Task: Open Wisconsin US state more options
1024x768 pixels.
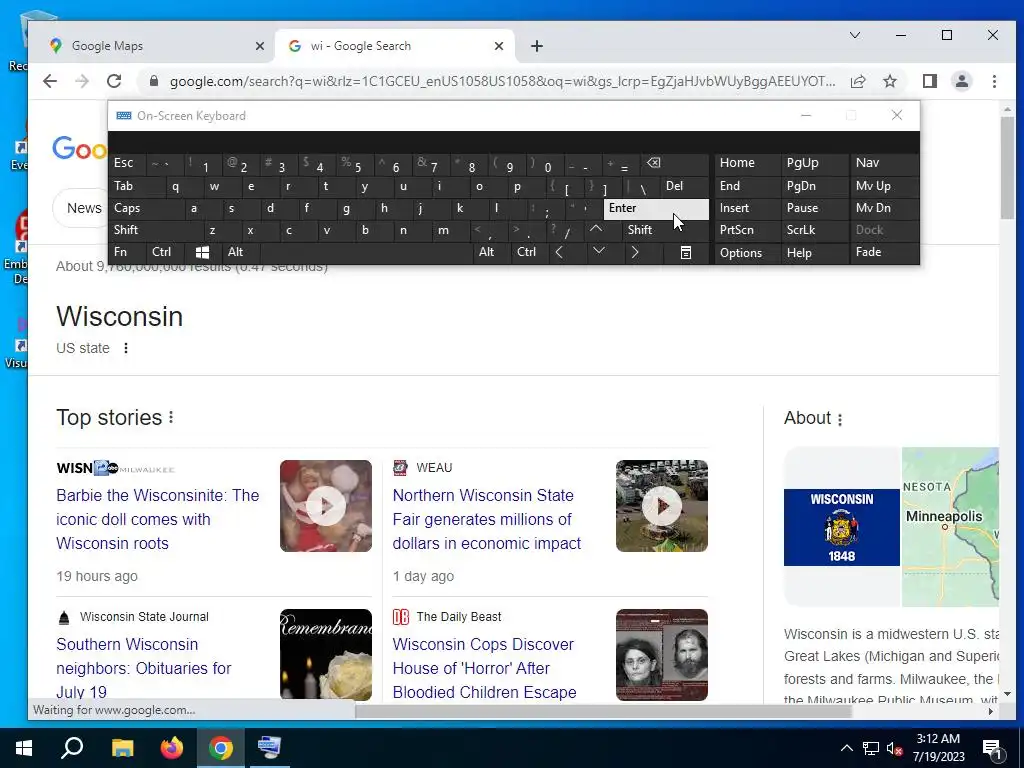Action: [x=125, y=348]
